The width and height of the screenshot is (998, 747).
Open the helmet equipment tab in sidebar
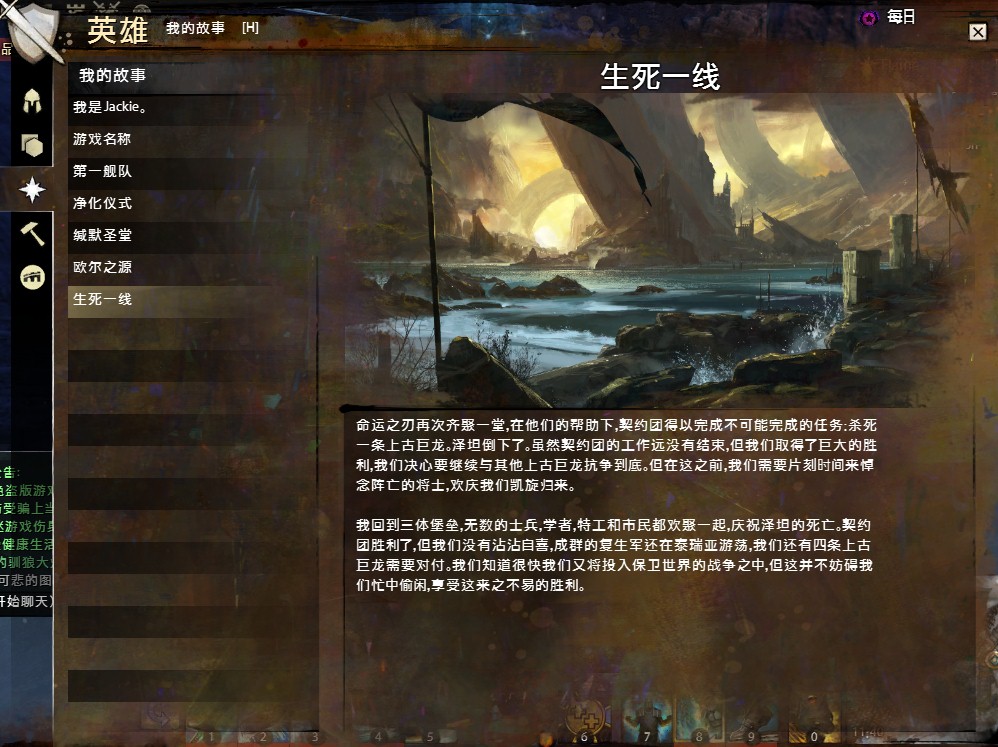(32, 101)
